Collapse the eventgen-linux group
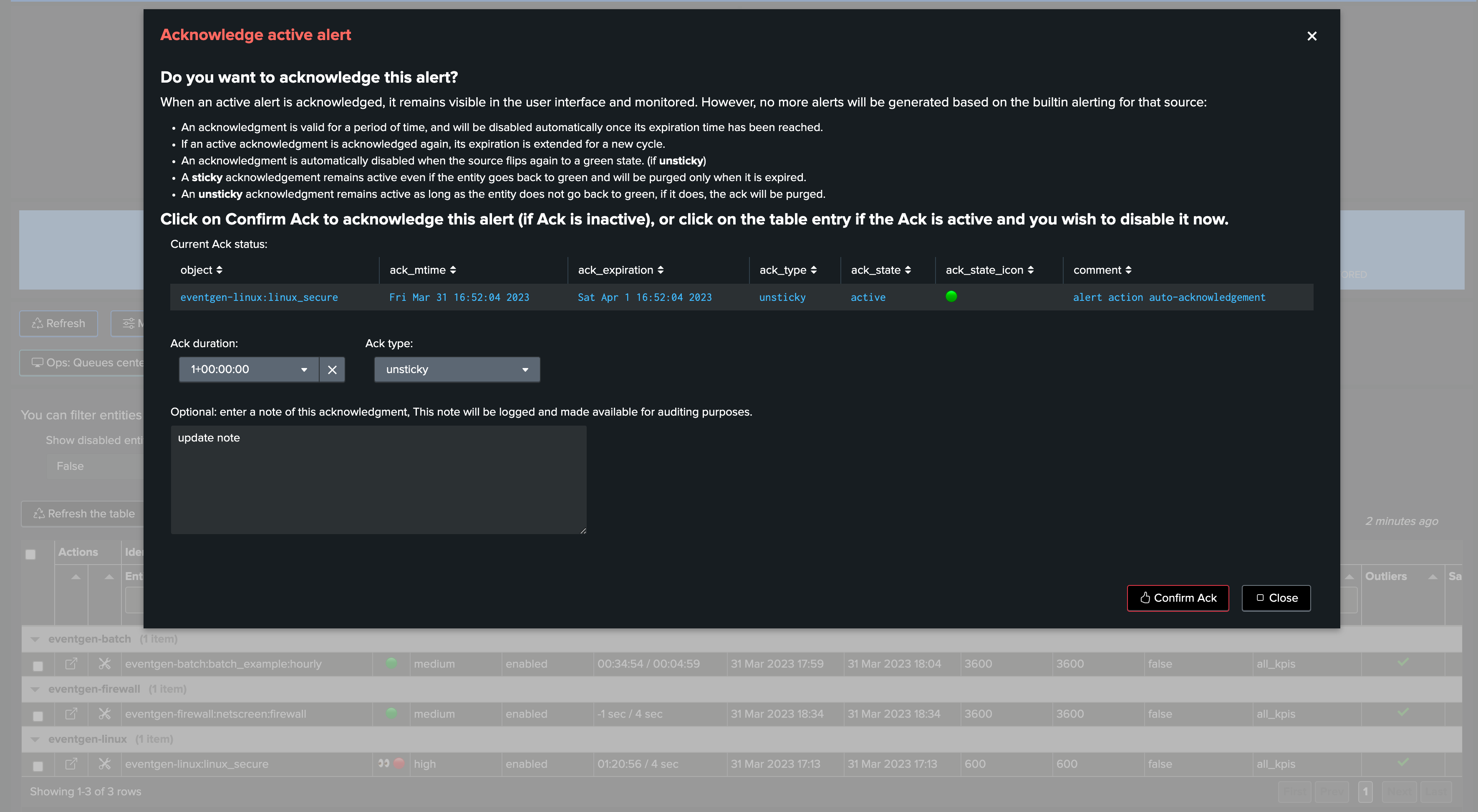The width and height of the screenshot is (1478, 812). coord(35,739)
